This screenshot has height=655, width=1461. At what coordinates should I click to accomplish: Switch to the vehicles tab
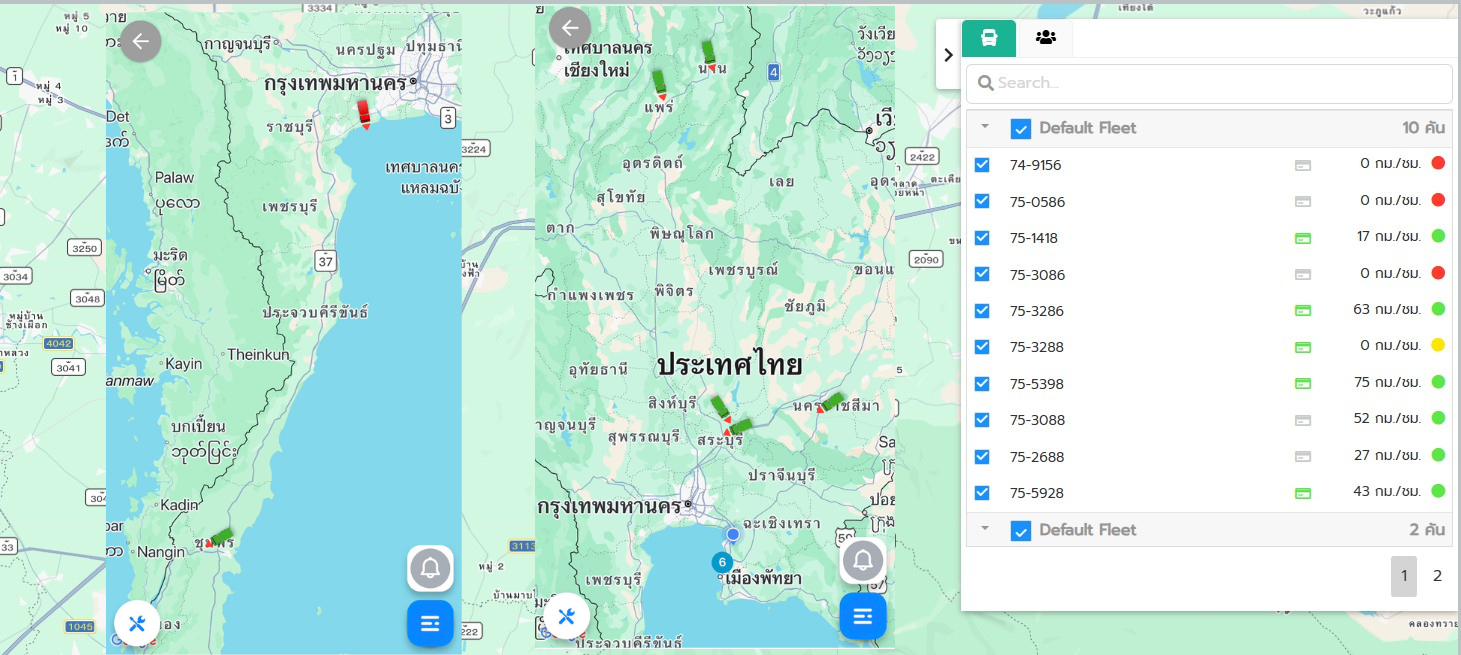(x=988, y=38)
